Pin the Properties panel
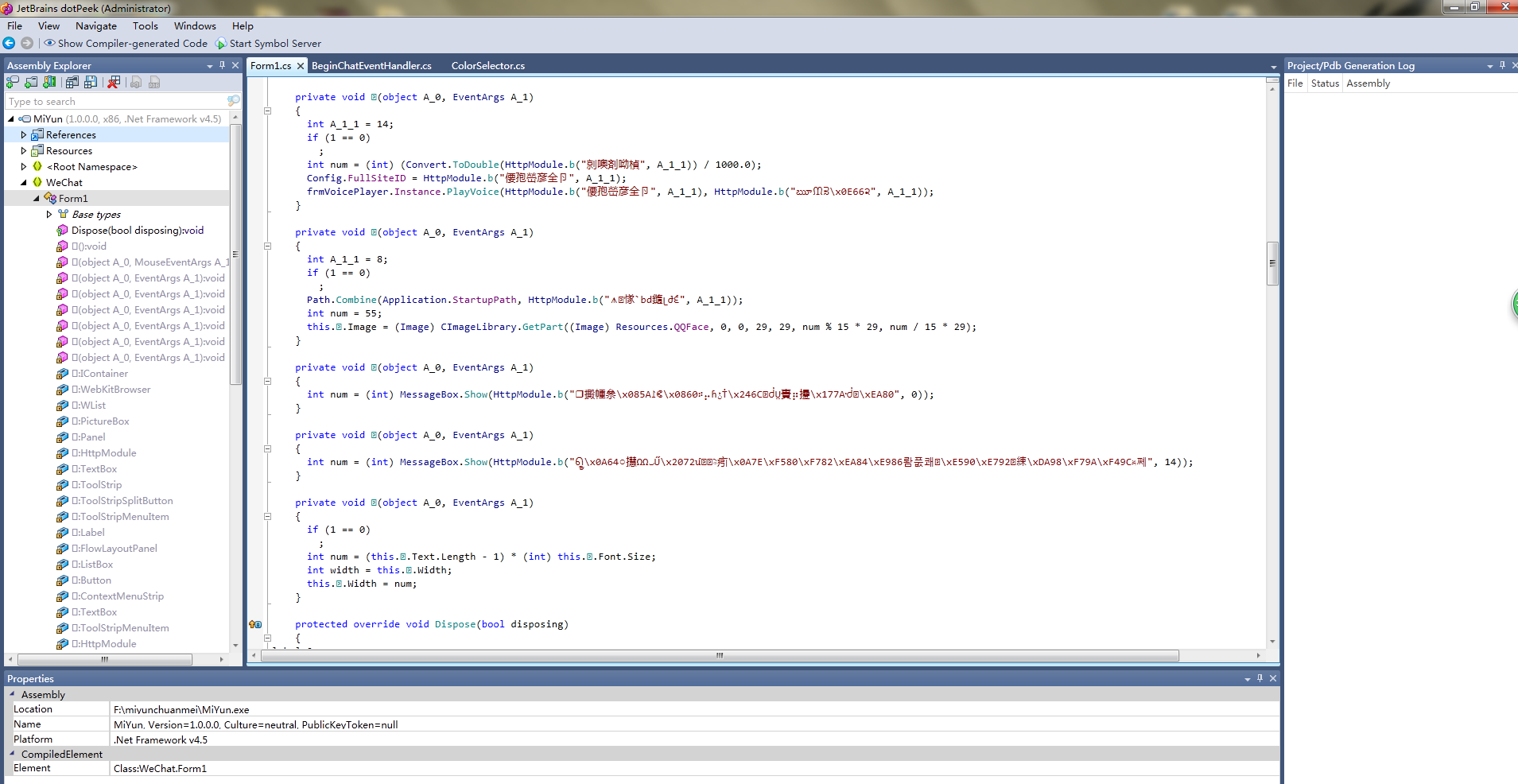This screenshot has height=784, width=1518. [x=1260, y=678]
